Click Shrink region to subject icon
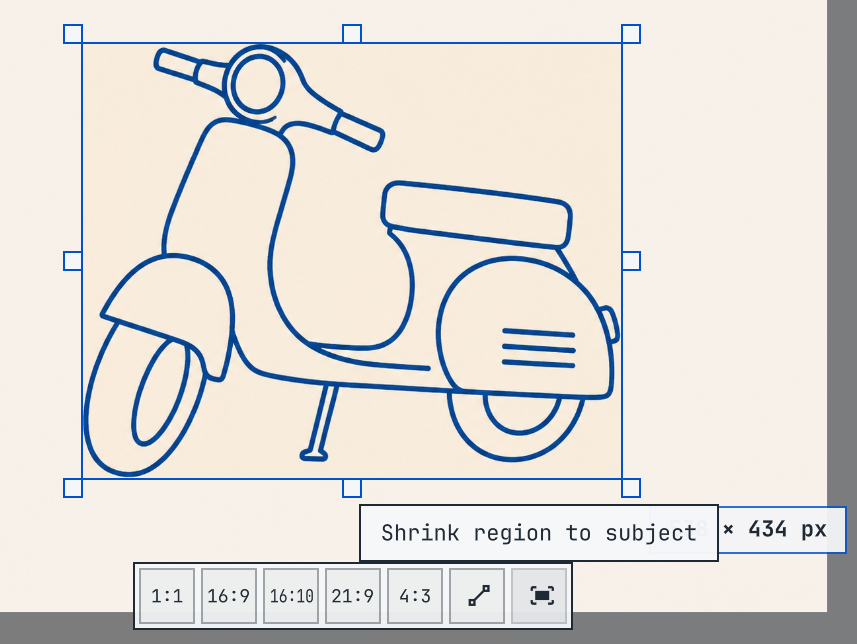This screenshot has width=857, height=644. point(539,596)
